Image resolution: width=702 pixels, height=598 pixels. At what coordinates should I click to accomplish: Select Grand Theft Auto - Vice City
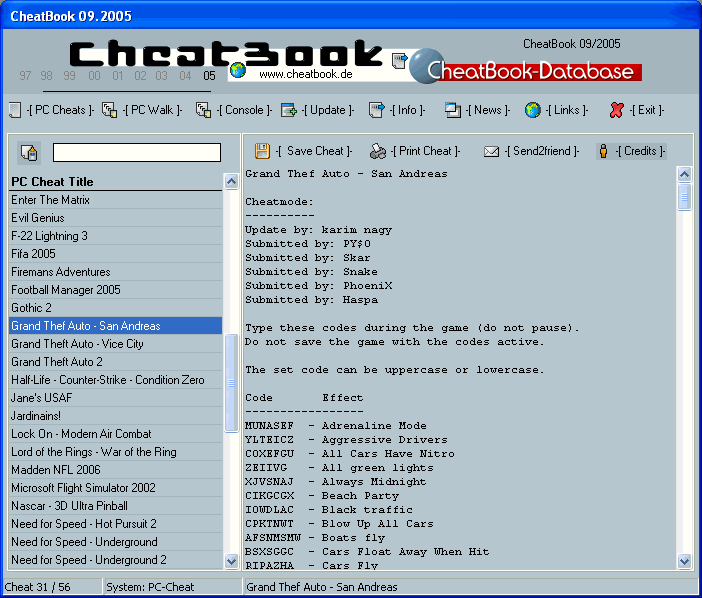(78, 344)
